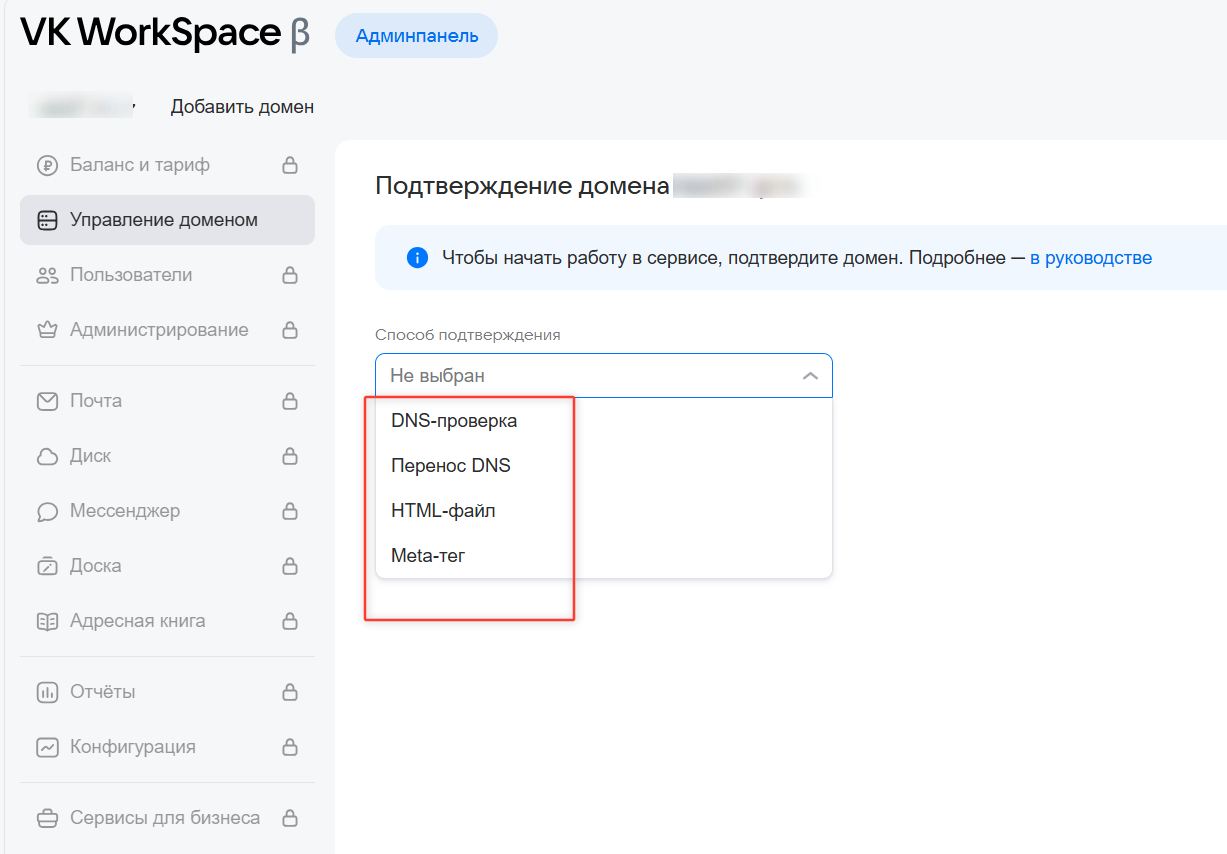Open the Админпанель button
Image resolution: width=1227 pixels, height=854 pixels.
coord(416,36)
